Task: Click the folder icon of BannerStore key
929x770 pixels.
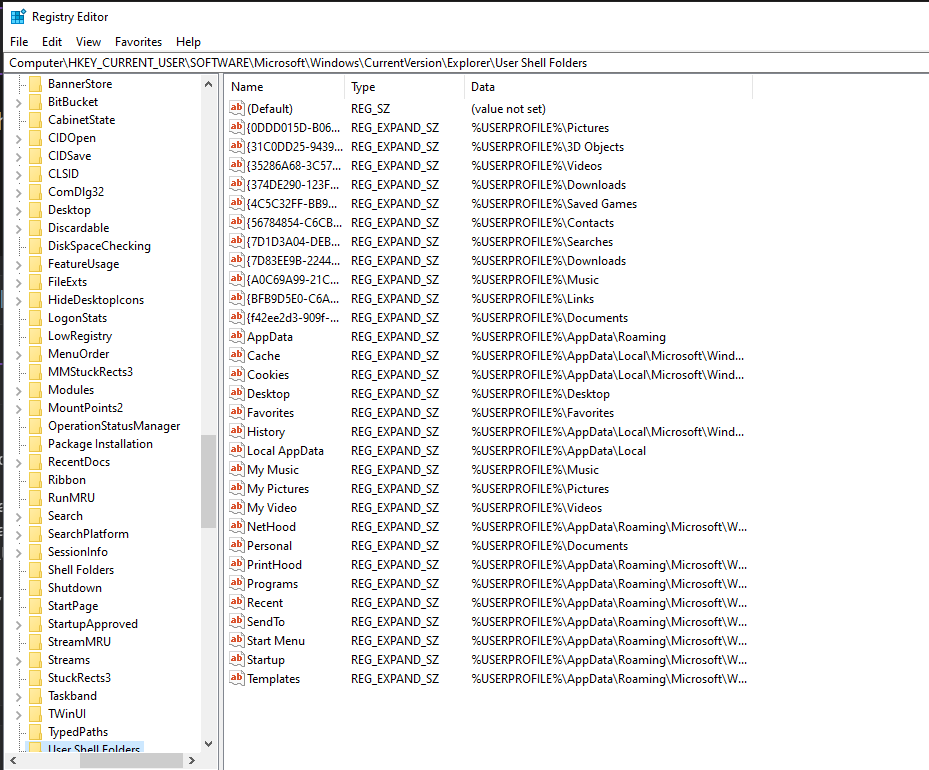Action: click(x=36, y=84)
